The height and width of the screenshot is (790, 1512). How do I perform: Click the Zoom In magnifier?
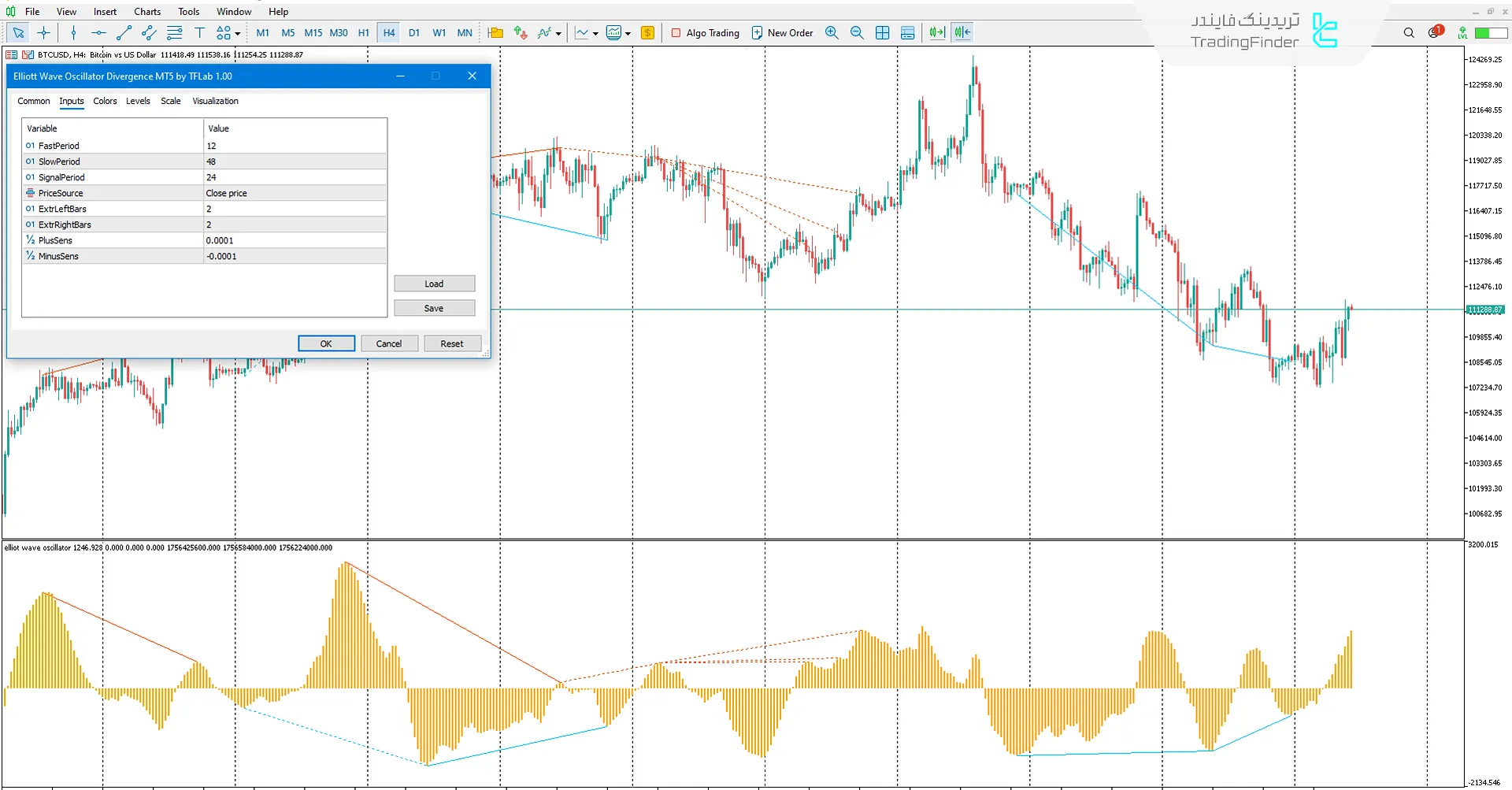pyautogui.click(x=832, y=33)
